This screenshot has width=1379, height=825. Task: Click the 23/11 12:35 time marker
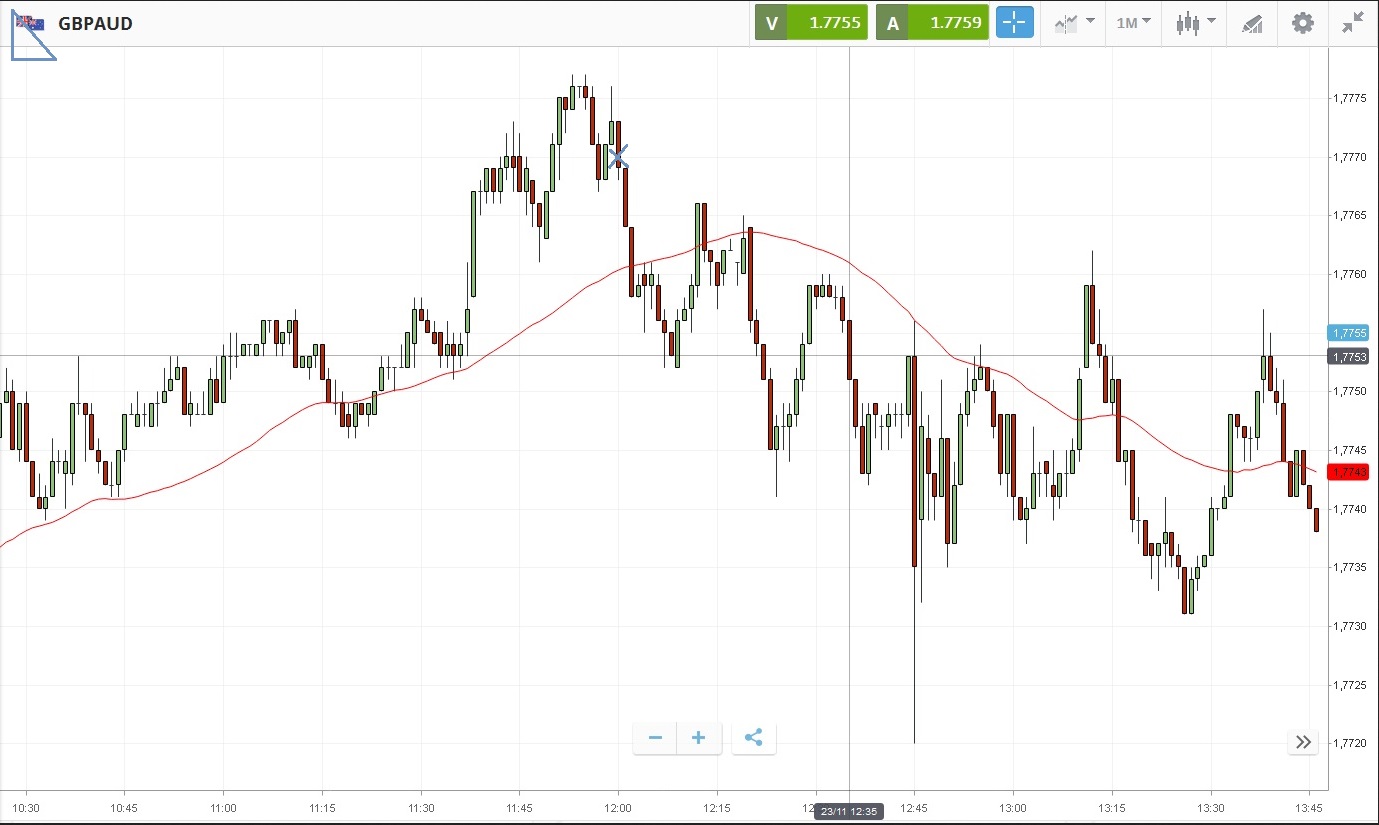tap(849, 811)
